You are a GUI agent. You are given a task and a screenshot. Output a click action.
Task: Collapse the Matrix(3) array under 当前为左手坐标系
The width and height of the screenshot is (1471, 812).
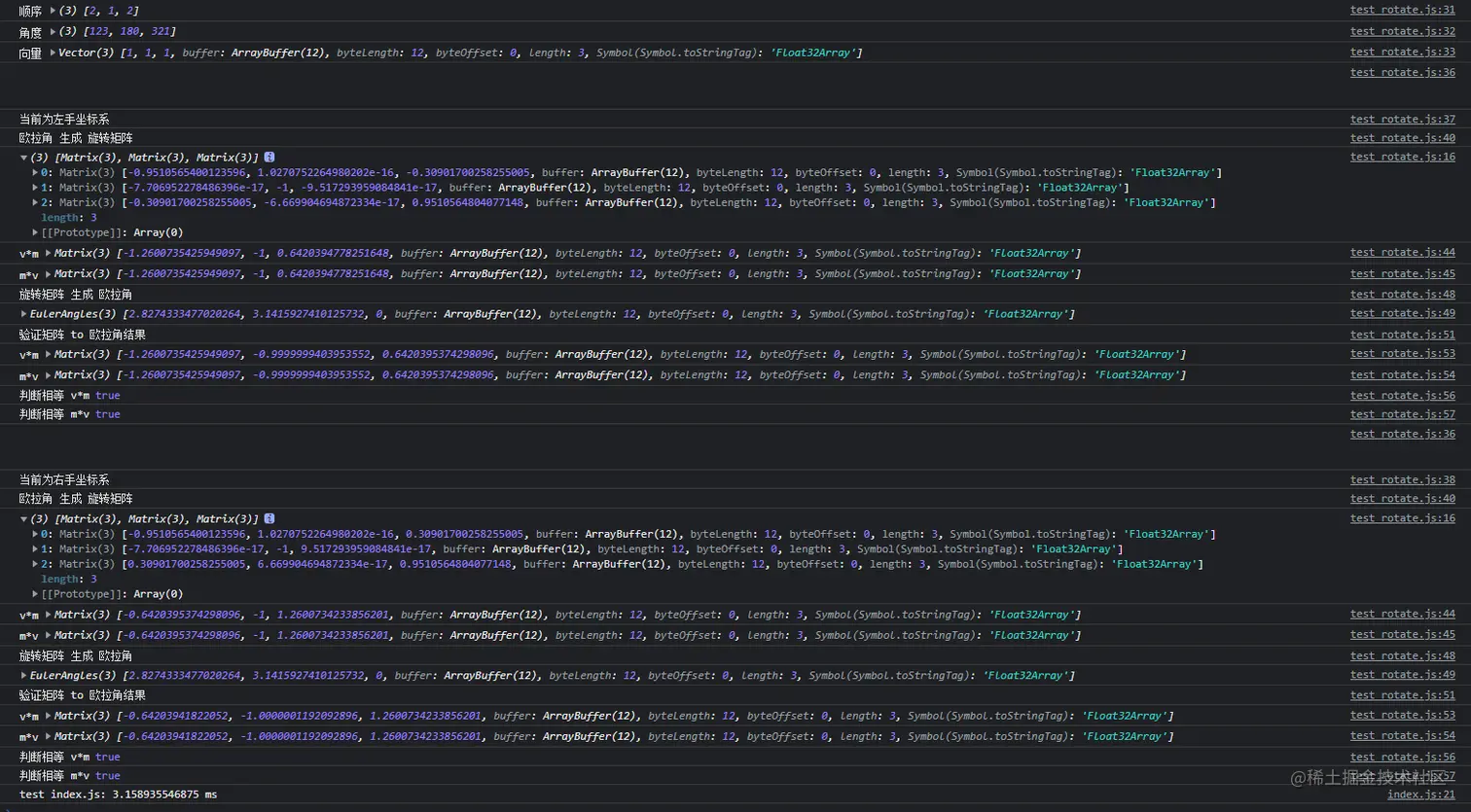[x=24, y=158]
